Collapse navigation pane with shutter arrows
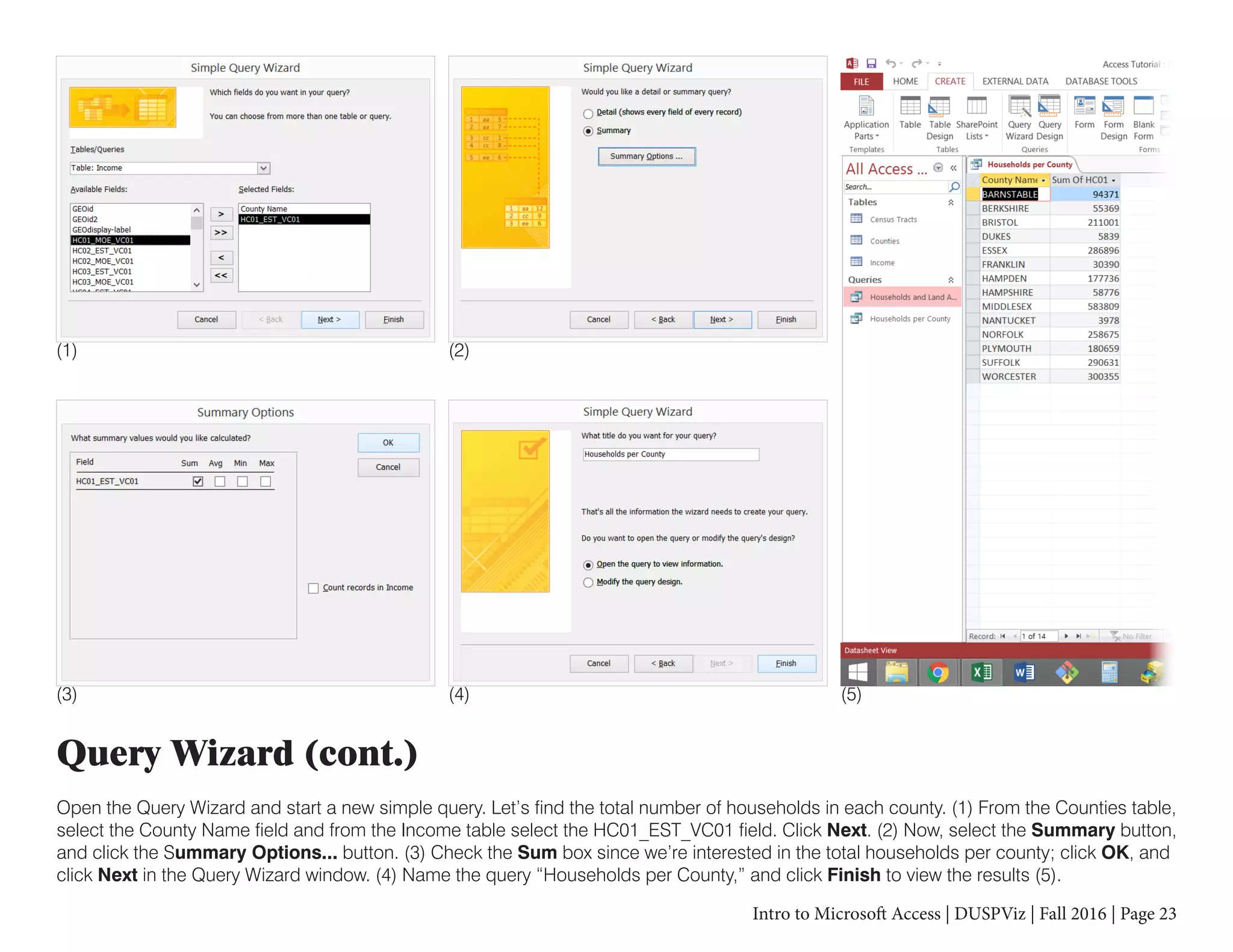1233x952 pixels. tap(954, 168)
